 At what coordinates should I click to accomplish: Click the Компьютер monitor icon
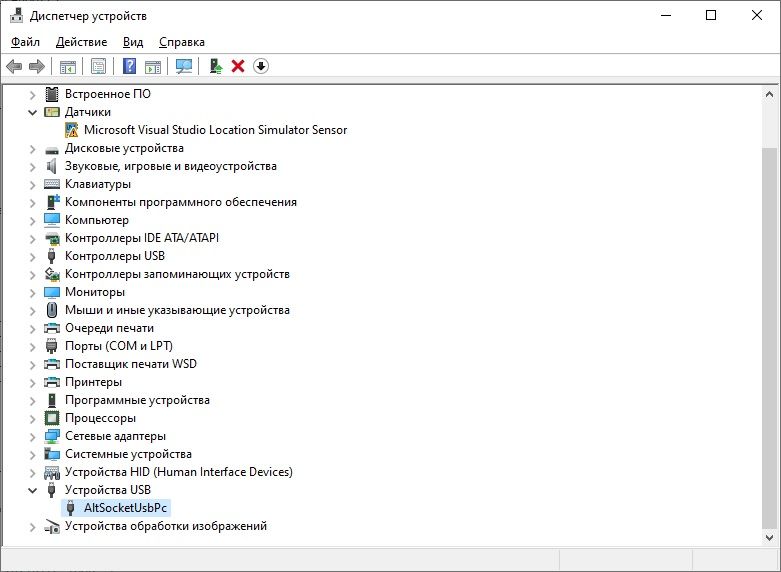(52, 220)
